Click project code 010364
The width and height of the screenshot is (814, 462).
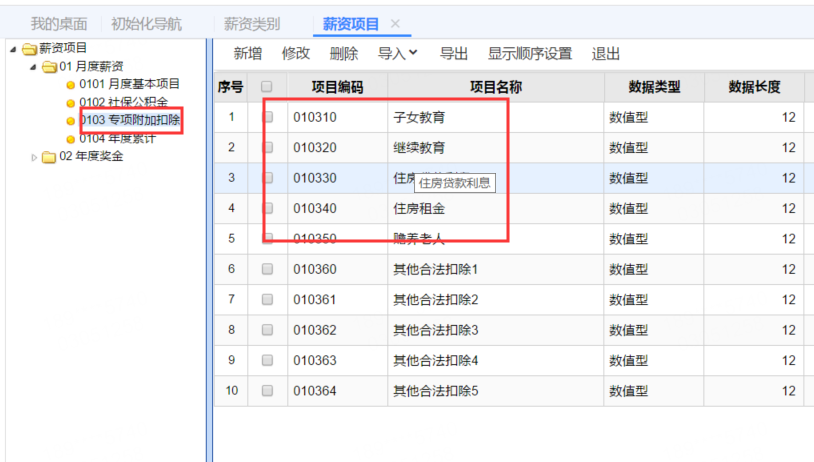[x=315, y=391]
